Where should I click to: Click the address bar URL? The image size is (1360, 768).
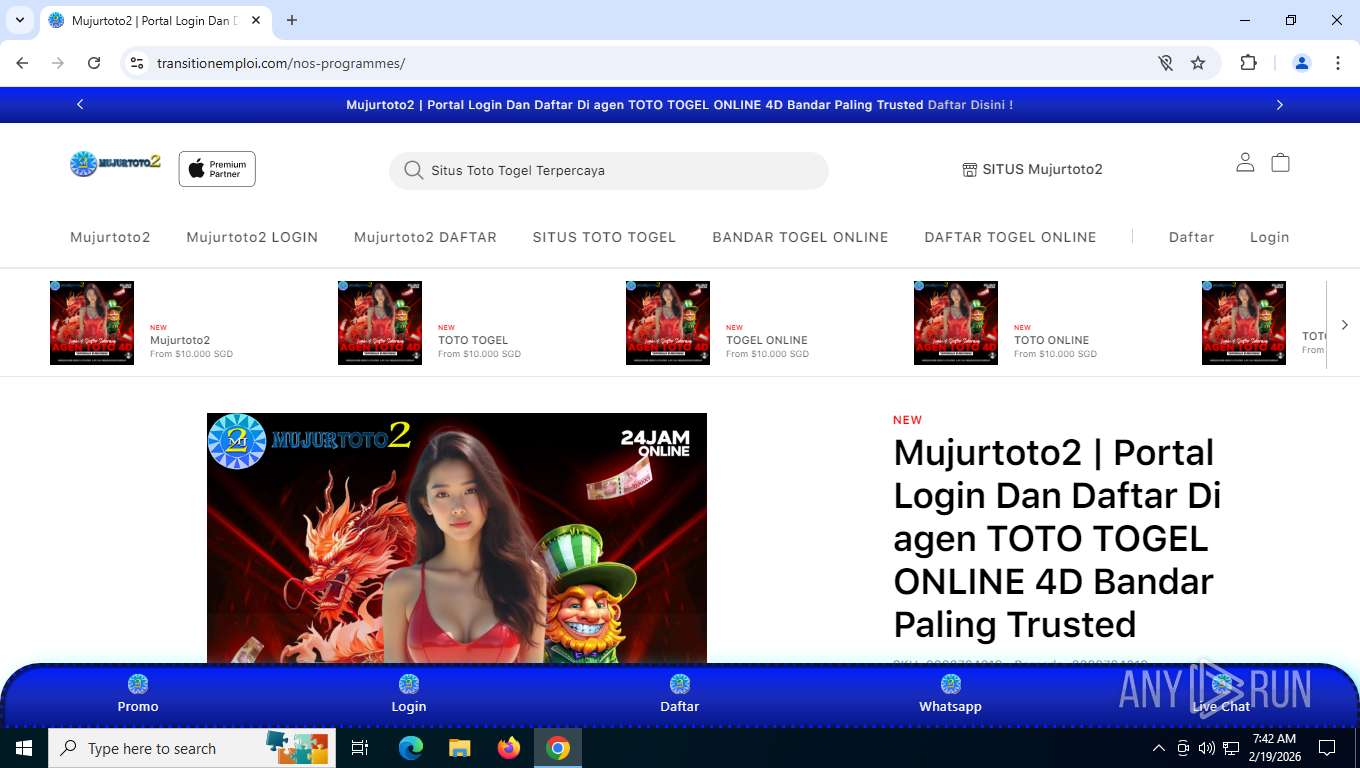pos(281,63)
